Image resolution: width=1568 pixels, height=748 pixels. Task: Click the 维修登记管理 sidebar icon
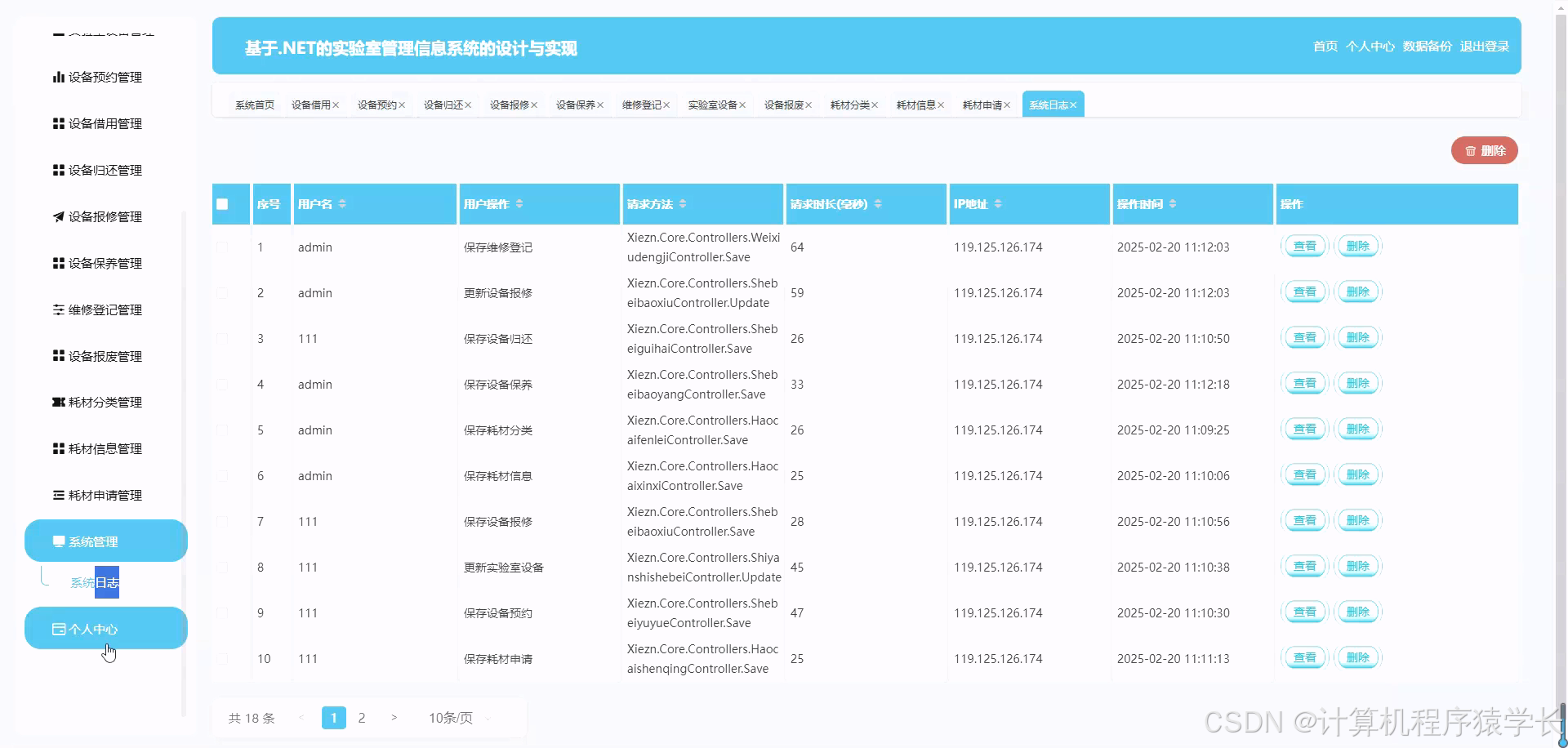(x=58, y=309)
